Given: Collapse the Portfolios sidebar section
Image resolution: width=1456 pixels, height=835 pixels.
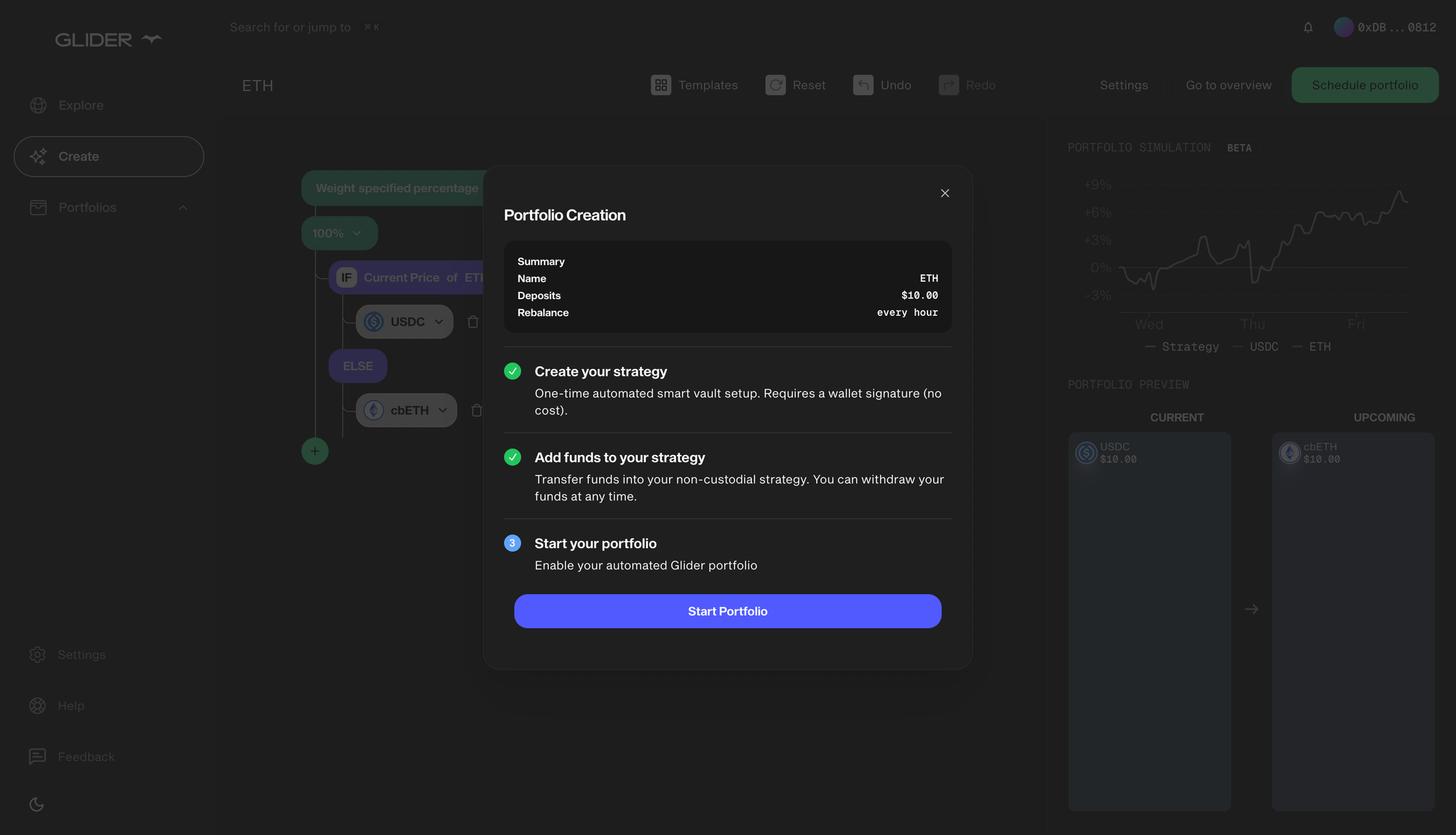Looking at the screenshot, I should [183, 207].
